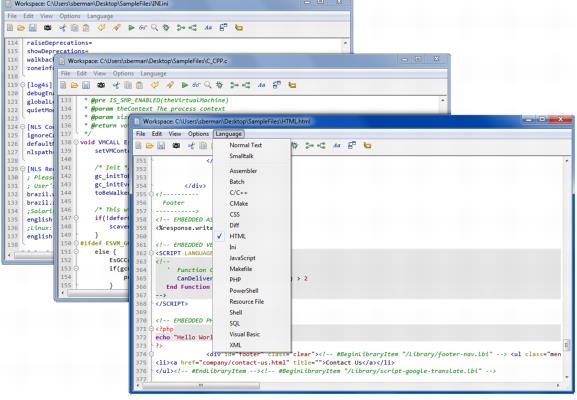The image size is (577, 400).
Task: Choose XML from the Language menu
Action: [x=252, y=345]
